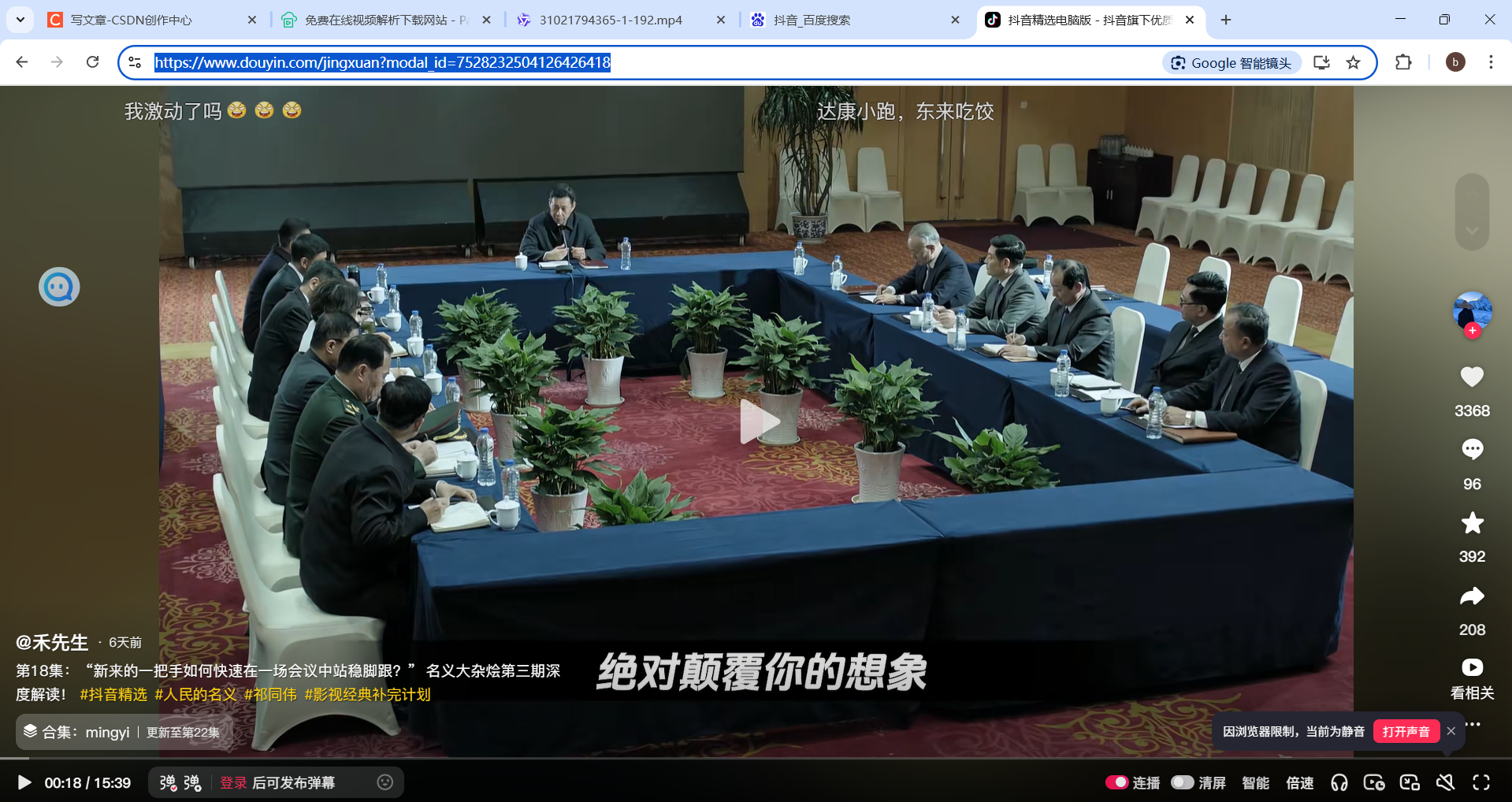
Task: Open danmaku settings with the second 弹 icon
Action: tap(192, 782)
